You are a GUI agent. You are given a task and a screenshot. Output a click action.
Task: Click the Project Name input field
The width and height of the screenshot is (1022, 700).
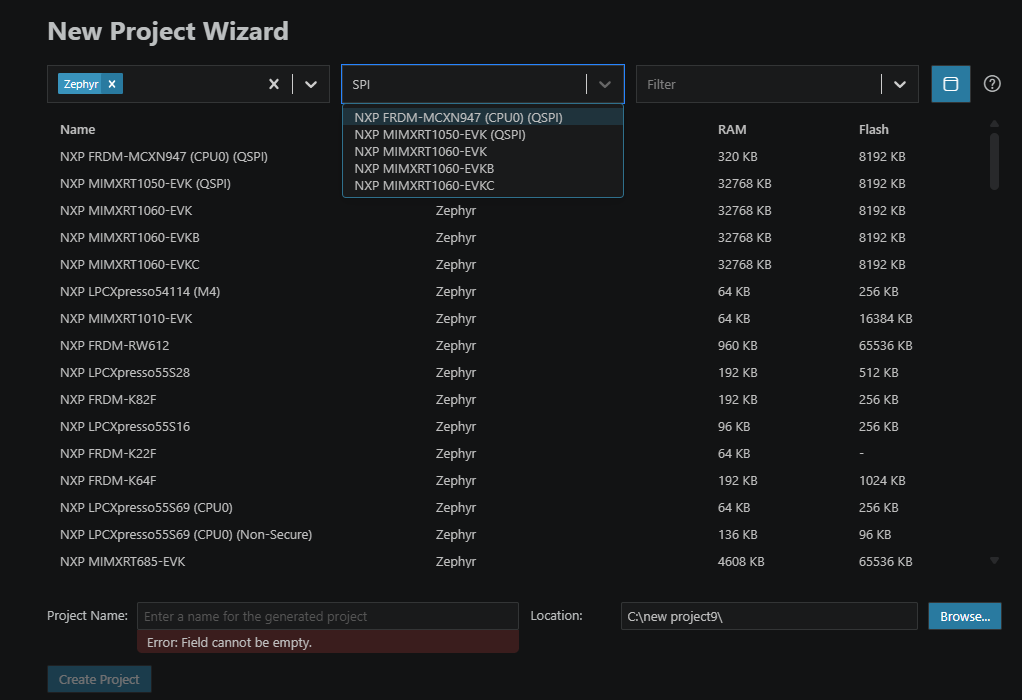328,616
